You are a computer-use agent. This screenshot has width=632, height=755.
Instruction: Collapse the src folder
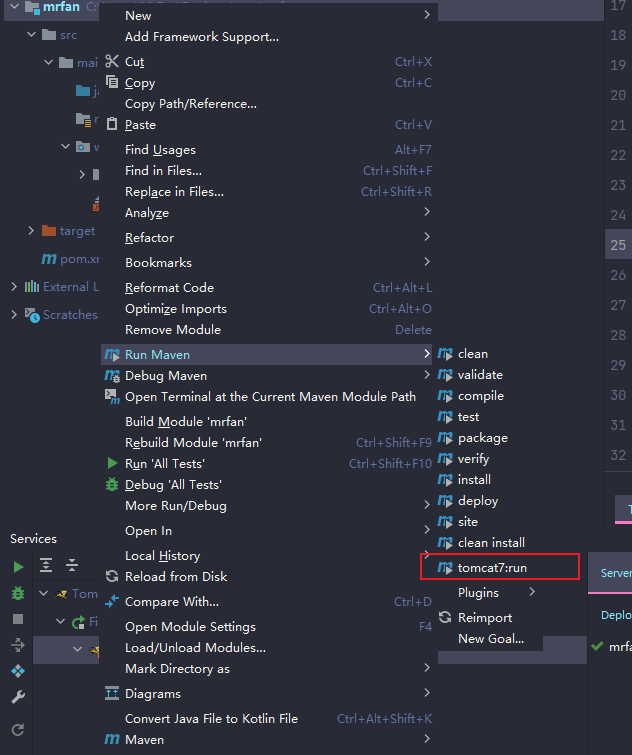[x=31, y=35]
